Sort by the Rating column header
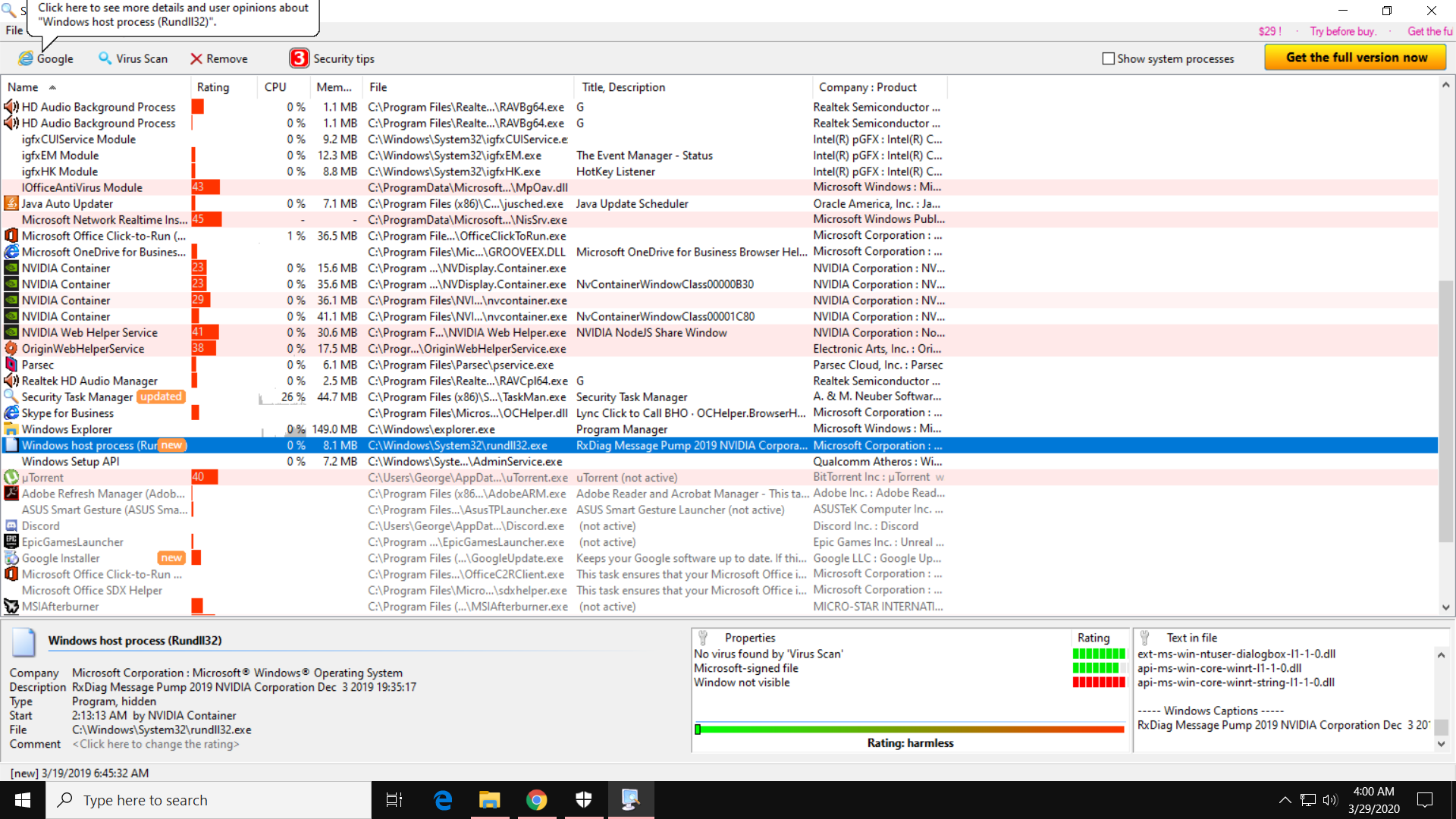 tap(224, 87)
